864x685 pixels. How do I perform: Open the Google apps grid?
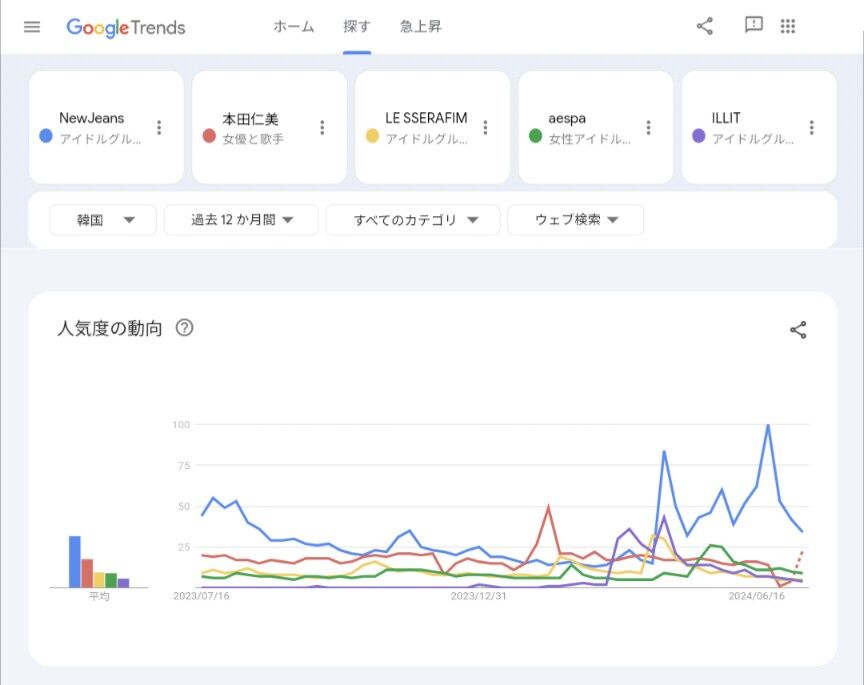[x=787, y=26]
